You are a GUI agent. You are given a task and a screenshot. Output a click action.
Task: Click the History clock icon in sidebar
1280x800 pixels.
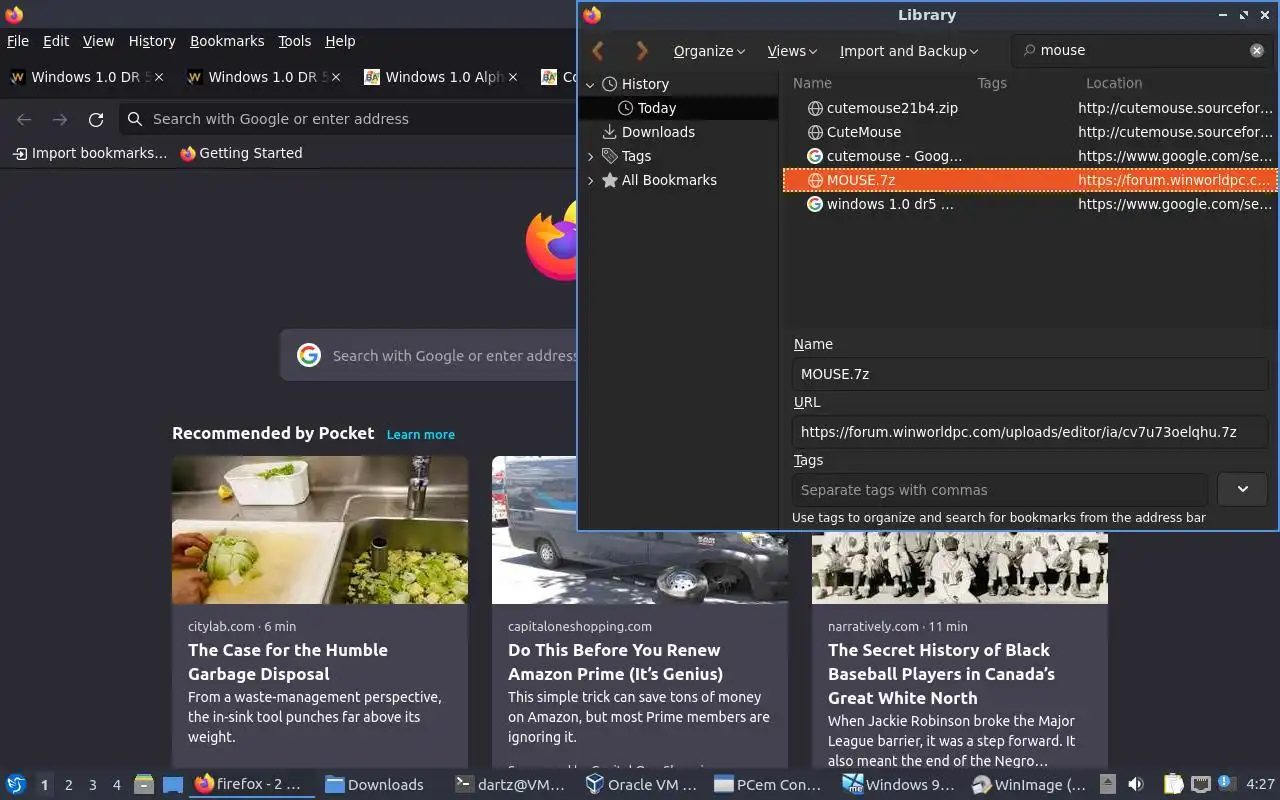609,84
